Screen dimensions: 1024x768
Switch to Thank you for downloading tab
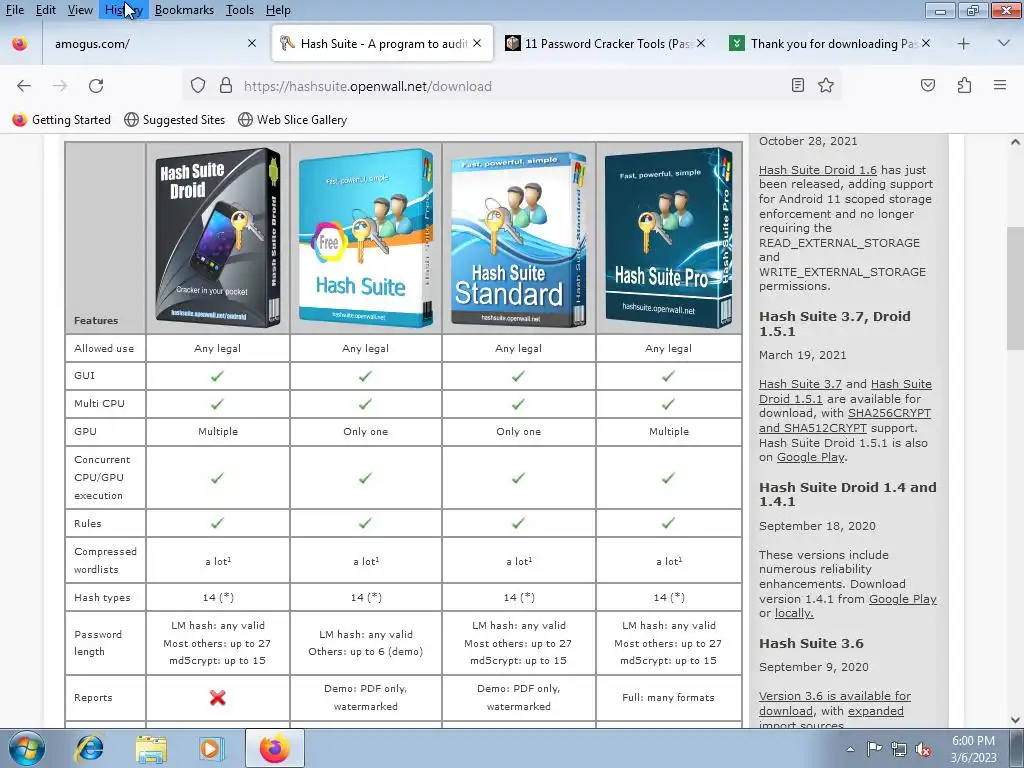pyautogui.click(x=831, y=44)
